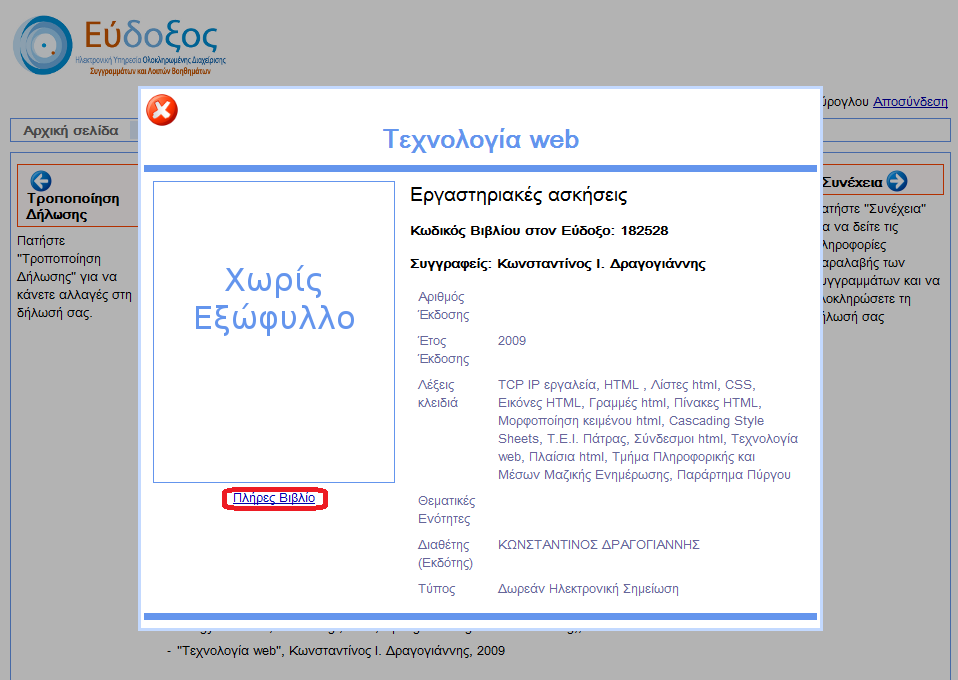
Task: Click the popup title Τεχνολογία web
Action: click(480, 139)
